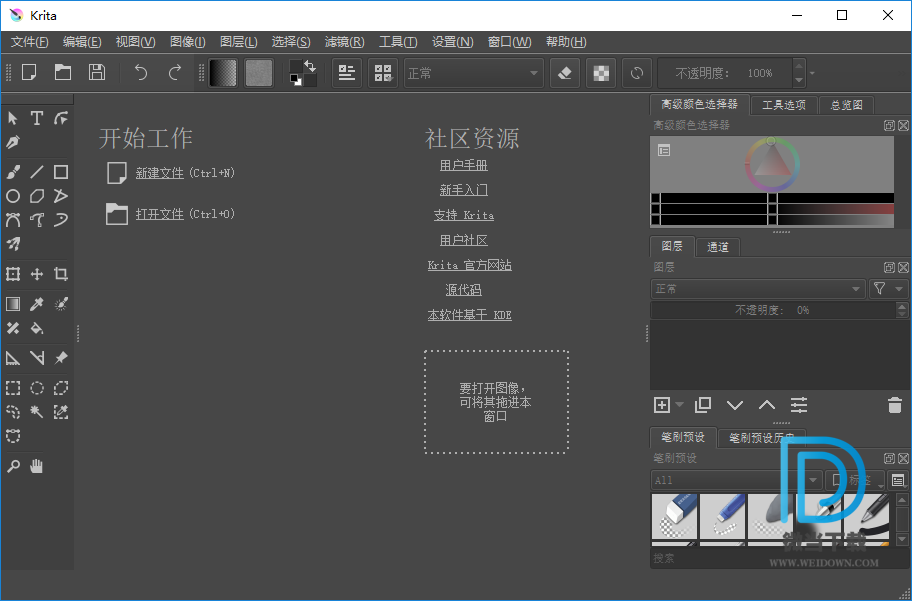This screenshot has height=601, width=912.
Task: Select the Zoom magnifier tool
Action: point(13,466)
